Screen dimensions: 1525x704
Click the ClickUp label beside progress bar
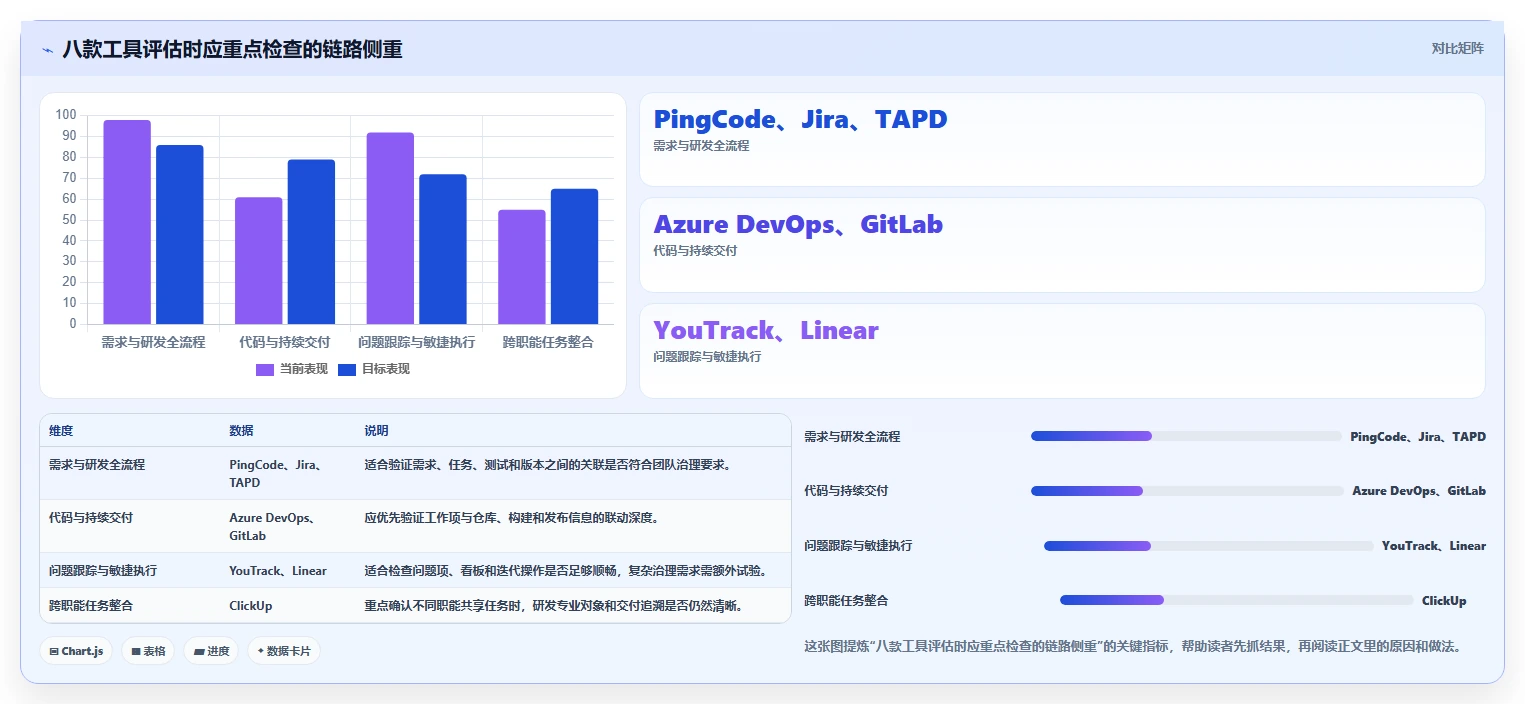1444,601
